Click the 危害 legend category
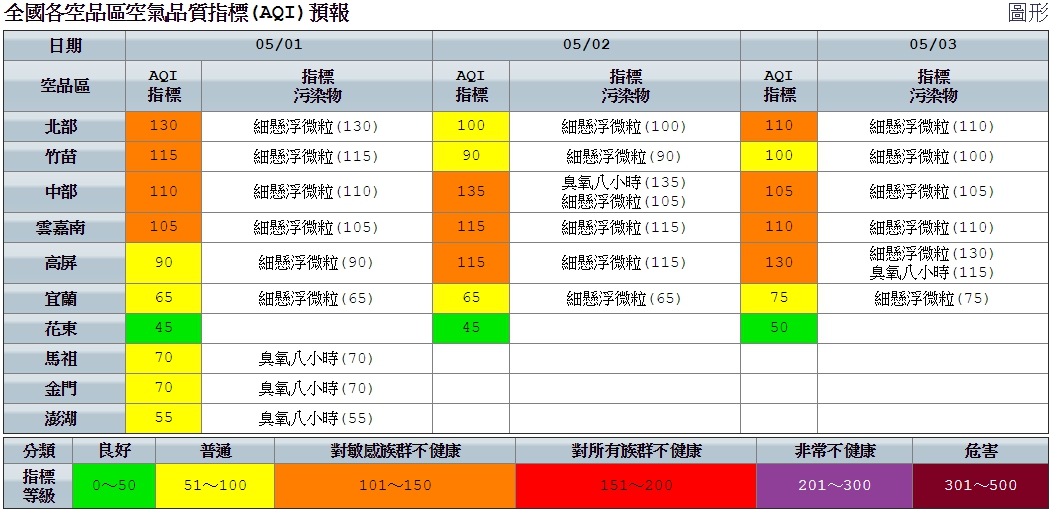 tap(980, 451)
